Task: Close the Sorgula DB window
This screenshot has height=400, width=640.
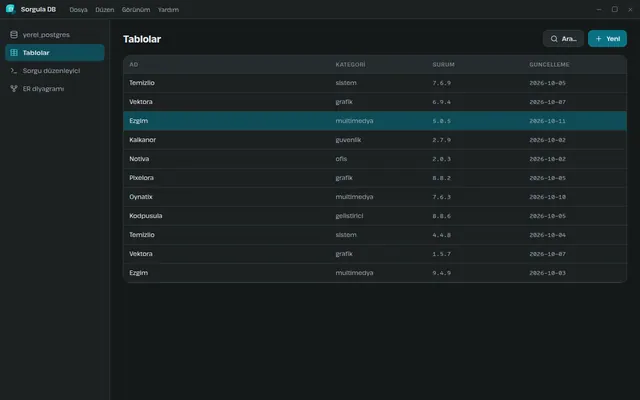Action: [630, 9]
